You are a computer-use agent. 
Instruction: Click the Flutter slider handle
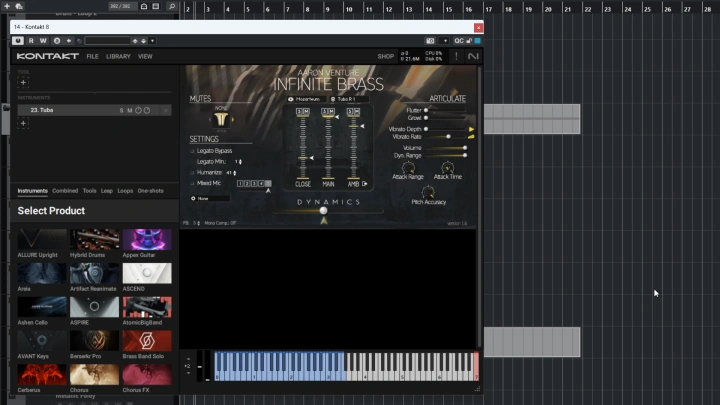(426, 110)
